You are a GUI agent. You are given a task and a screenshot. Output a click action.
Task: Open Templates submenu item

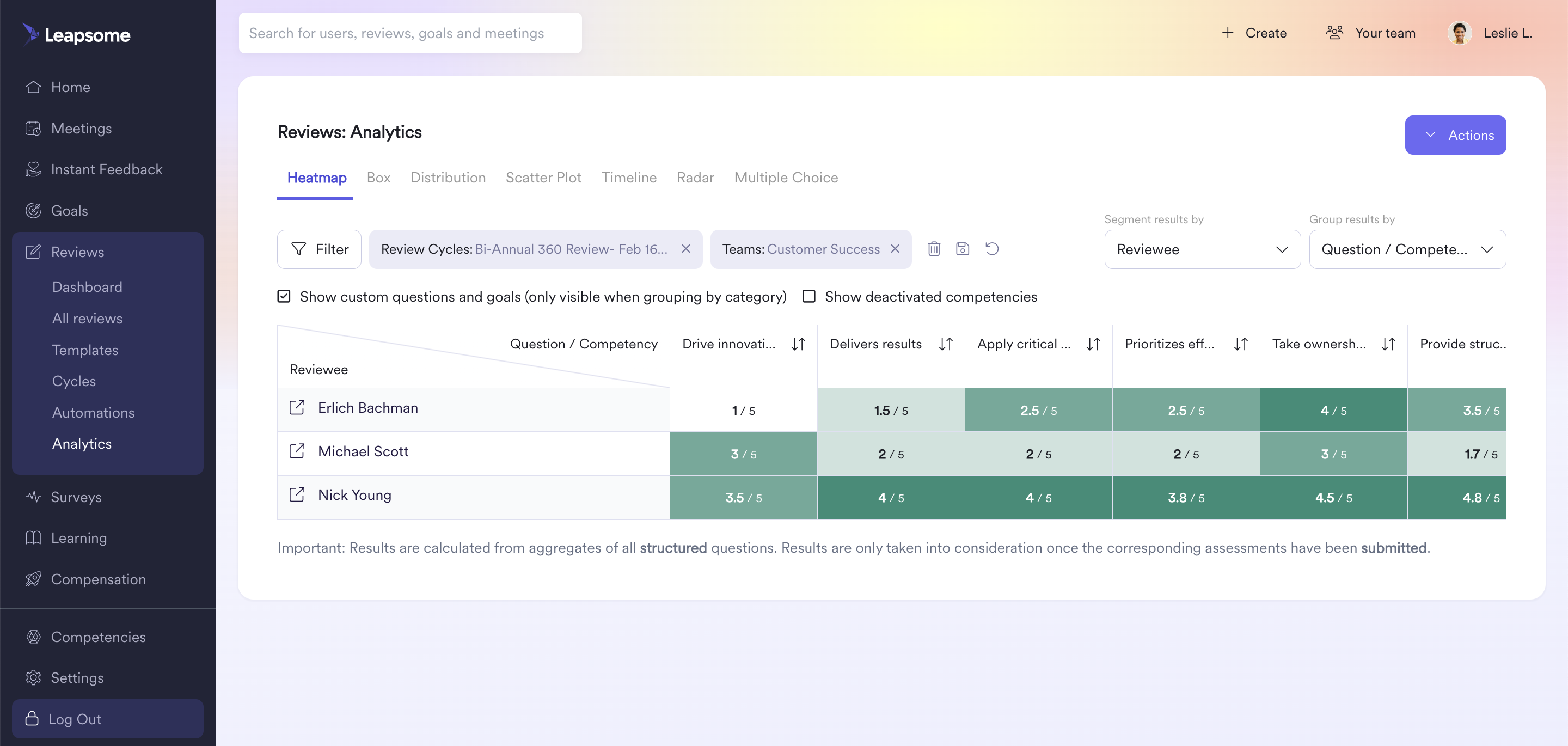[84, 350]
